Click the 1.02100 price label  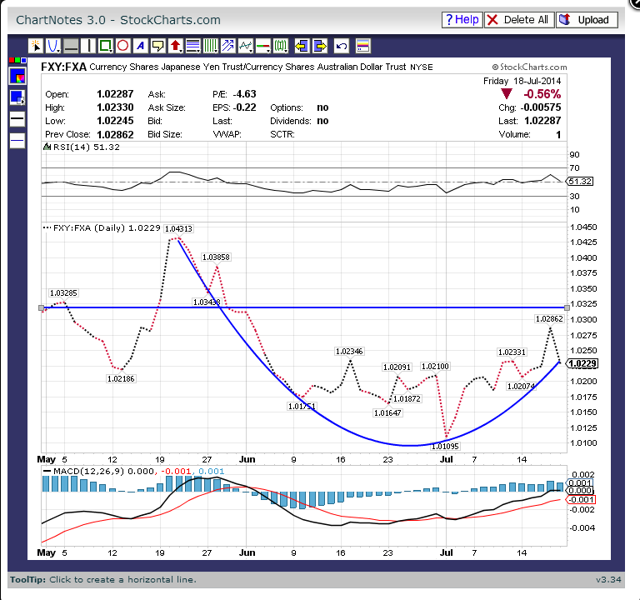coord(435,366)
